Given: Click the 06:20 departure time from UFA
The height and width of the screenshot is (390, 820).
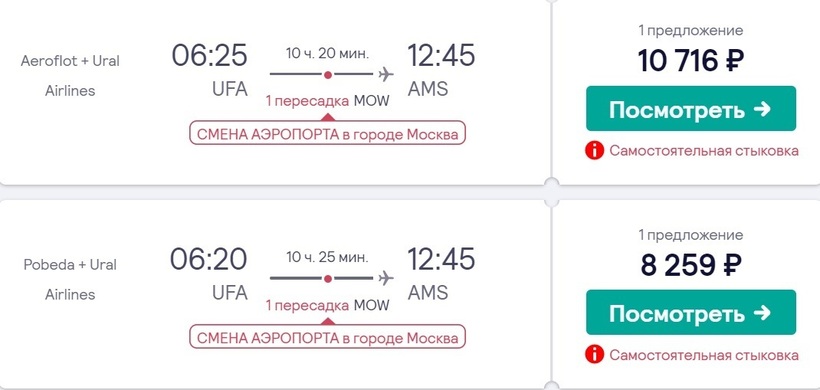Looking at the screenshot, I should click(209, 259).
